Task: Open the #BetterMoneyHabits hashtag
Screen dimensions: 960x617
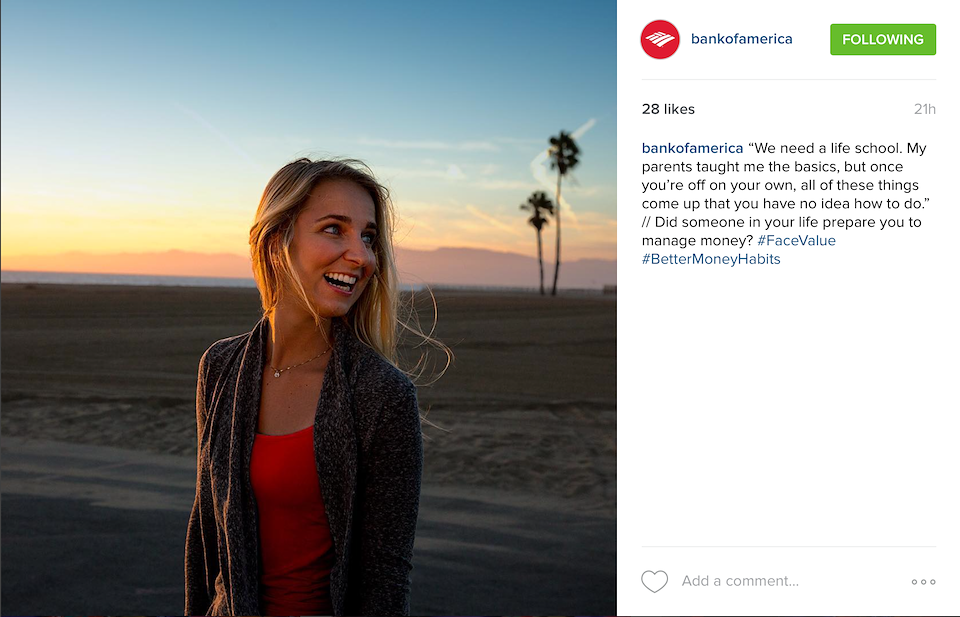Action: [x=711, y=259]
